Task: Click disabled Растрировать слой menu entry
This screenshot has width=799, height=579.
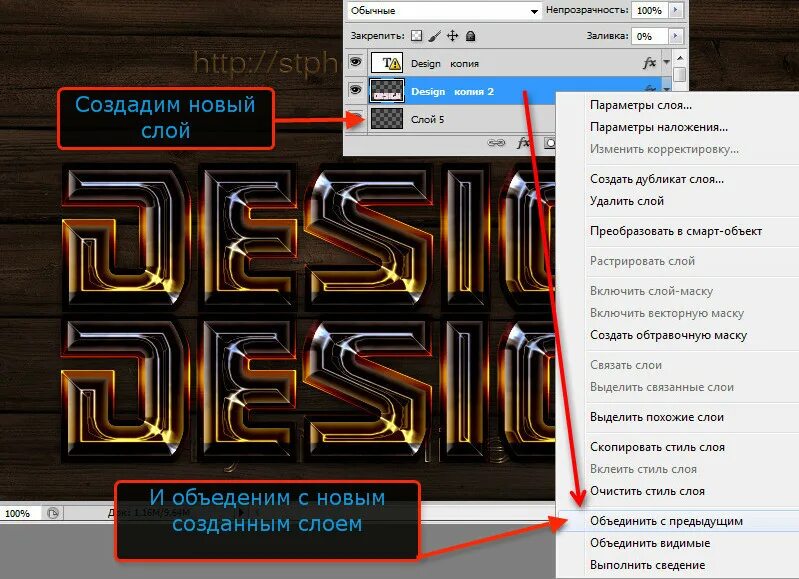Action: coord(642,261)
